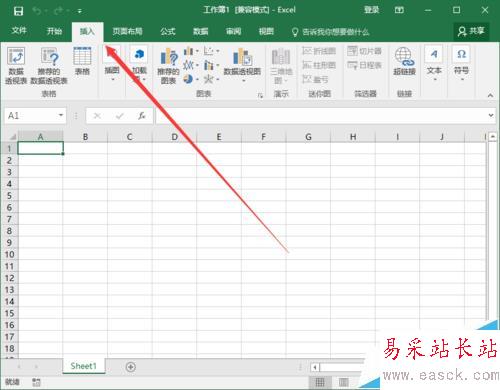Click the Ribbon Display Options icon
Viewport: 500px width, 390px height.
pyautogui.click(x=399, y=10)
